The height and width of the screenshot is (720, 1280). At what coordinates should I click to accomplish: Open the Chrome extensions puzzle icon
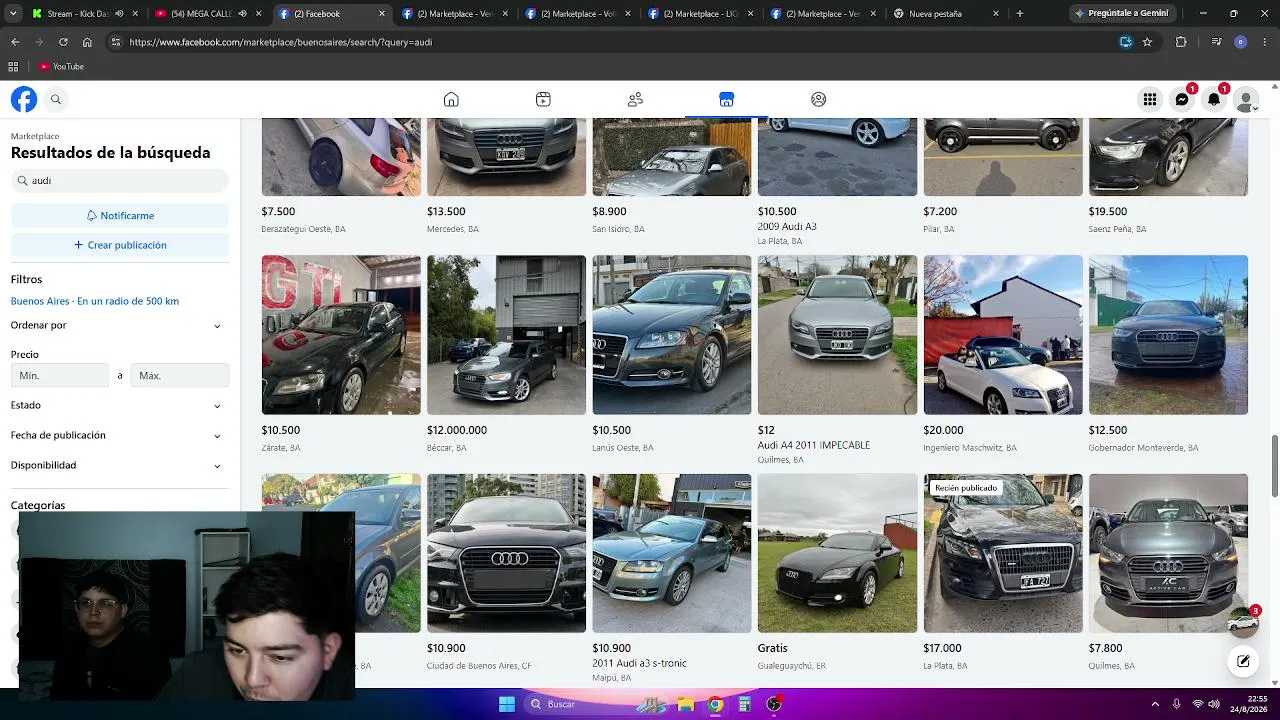(x=1181, y=42)
